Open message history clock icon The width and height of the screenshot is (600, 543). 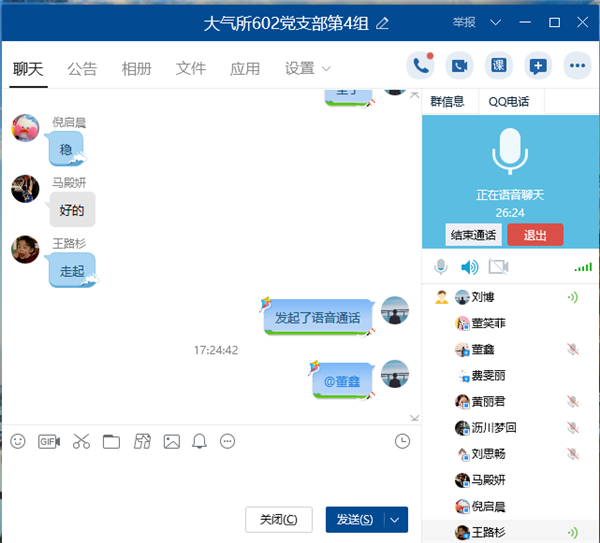402,441
